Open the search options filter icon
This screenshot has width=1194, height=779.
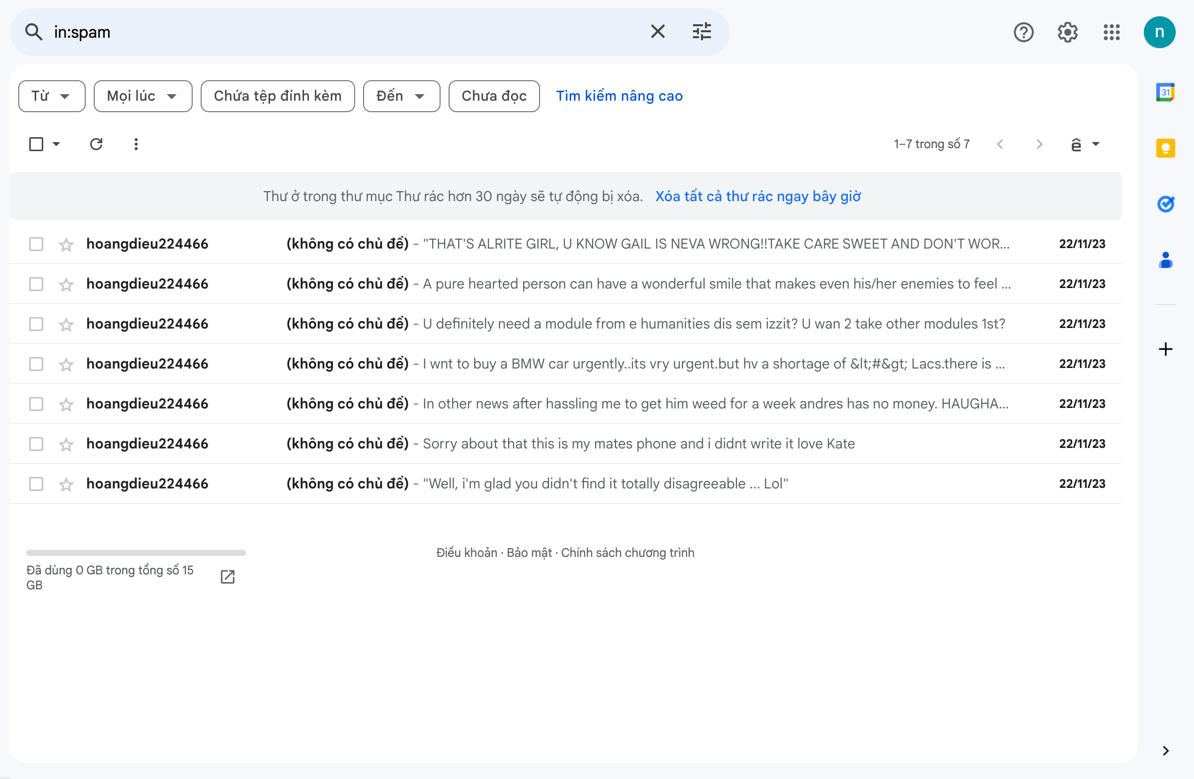tap(702, 32)
